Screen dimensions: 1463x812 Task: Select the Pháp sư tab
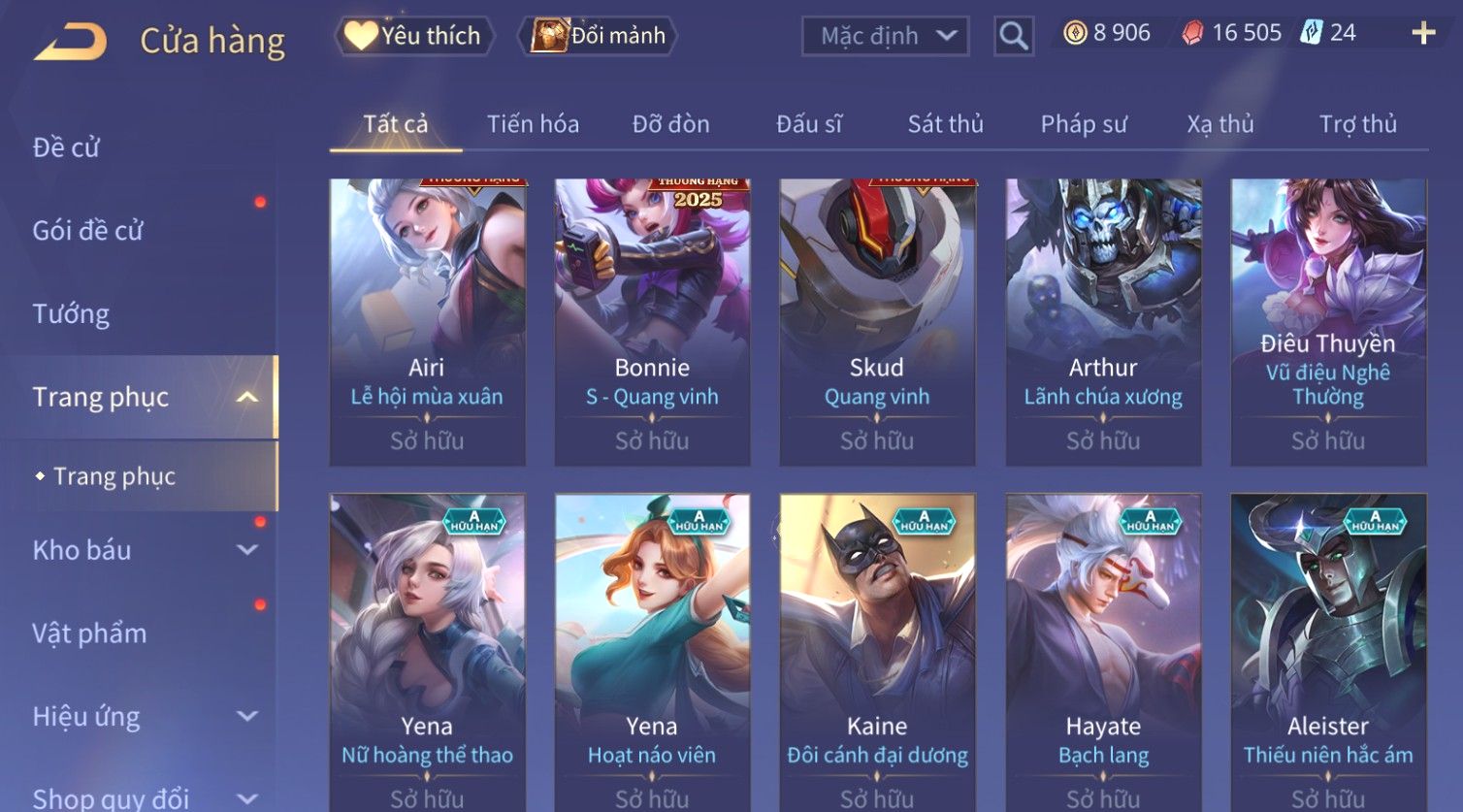click(1084, 124)
